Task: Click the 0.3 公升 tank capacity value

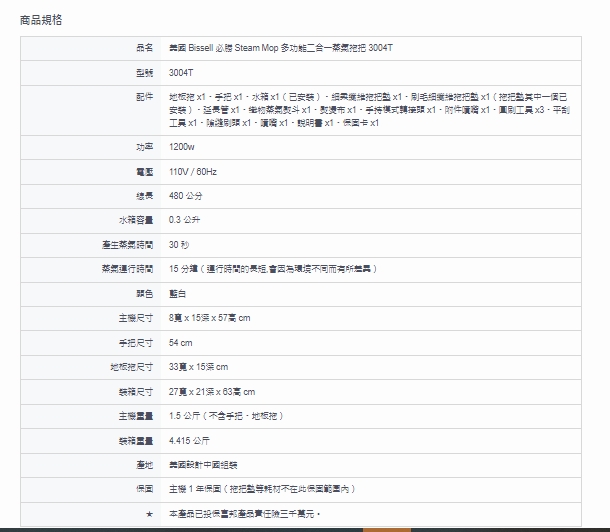Action: (x=184, y=220)
